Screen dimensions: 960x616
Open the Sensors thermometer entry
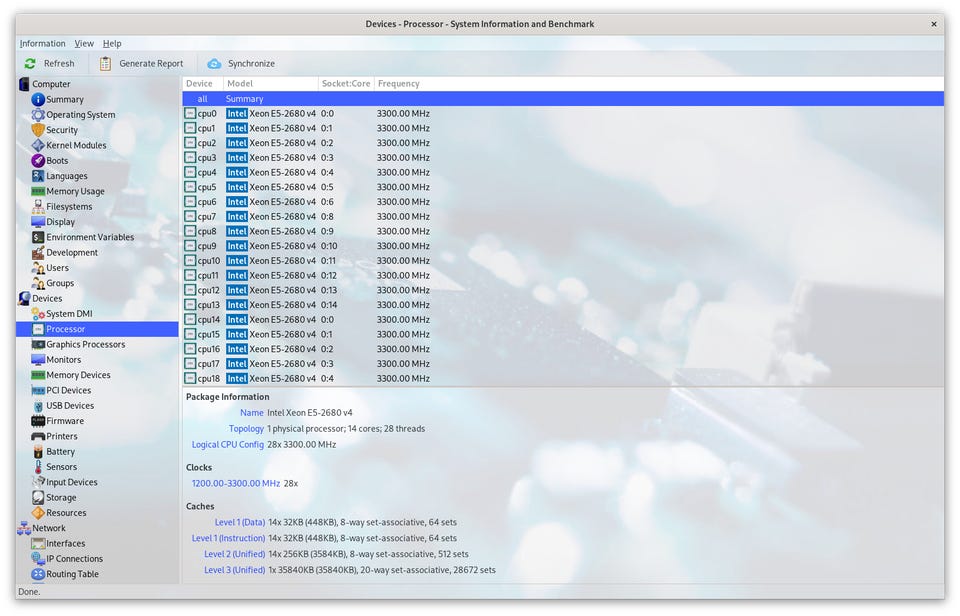60,467
